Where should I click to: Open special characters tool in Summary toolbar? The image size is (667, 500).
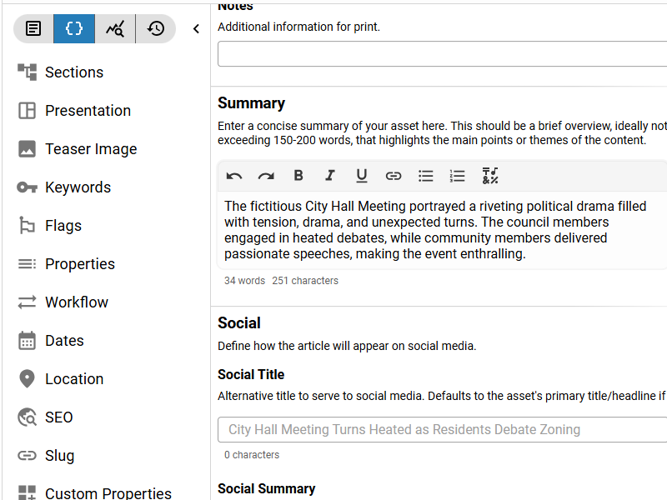pos(490,176)
